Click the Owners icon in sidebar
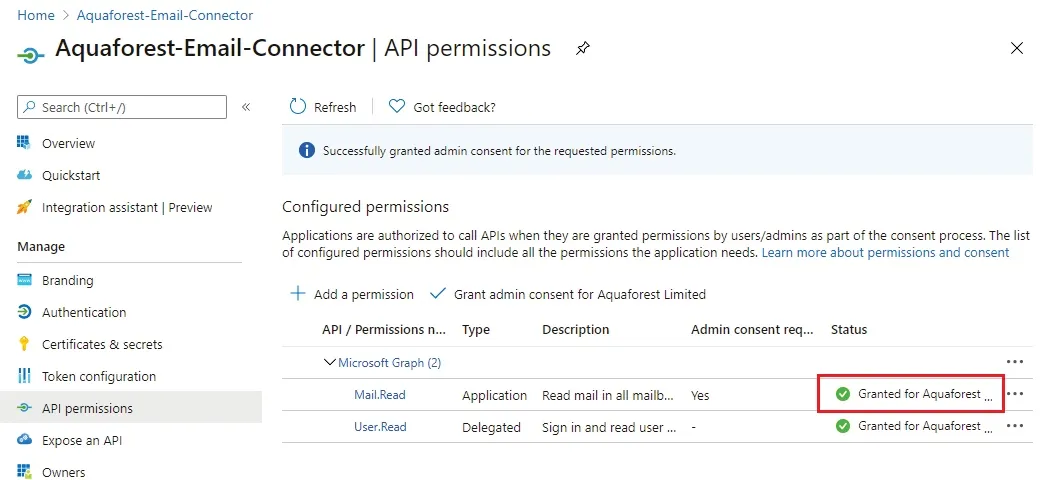 (x=24, y=471)
